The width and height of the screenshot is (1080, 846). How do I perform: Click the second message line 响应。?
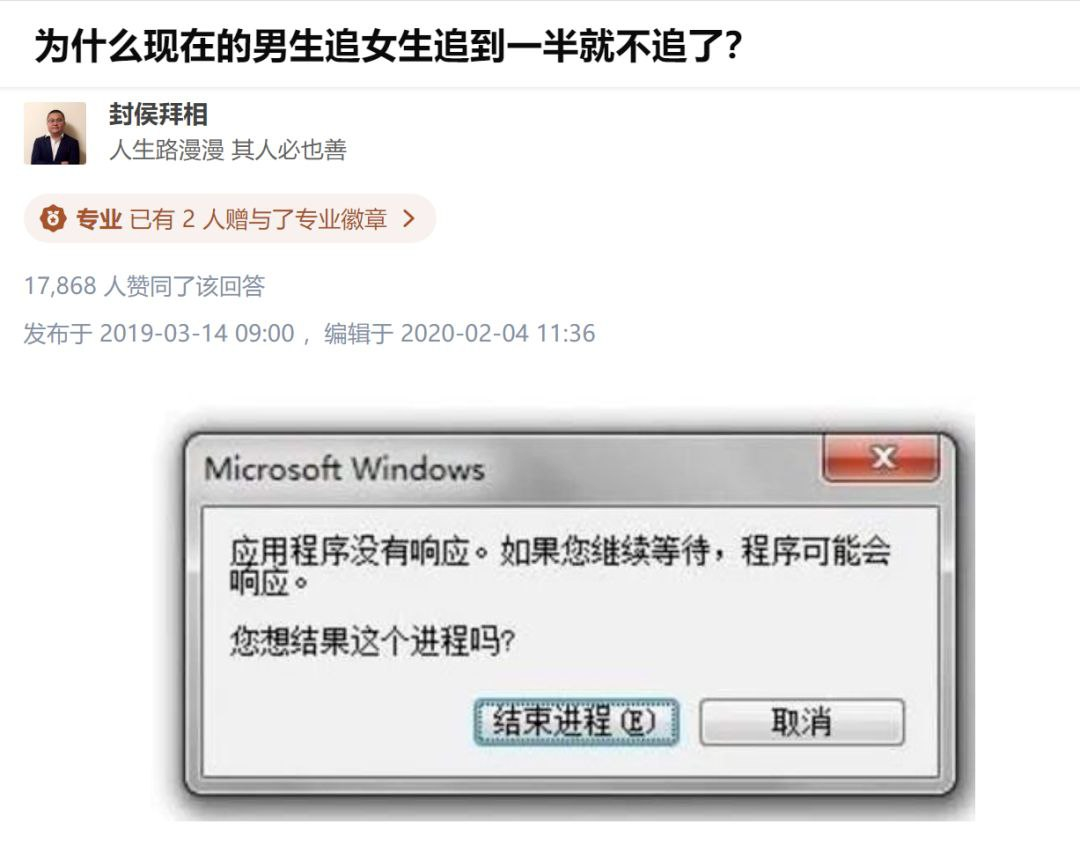click(x=269, y=583)
